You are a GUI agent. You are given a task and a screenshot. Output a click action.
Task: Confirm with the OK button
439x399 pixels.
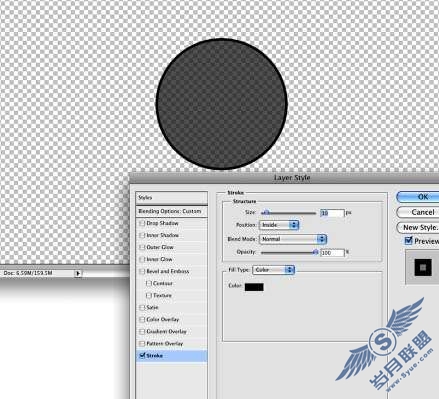point(418,197)
